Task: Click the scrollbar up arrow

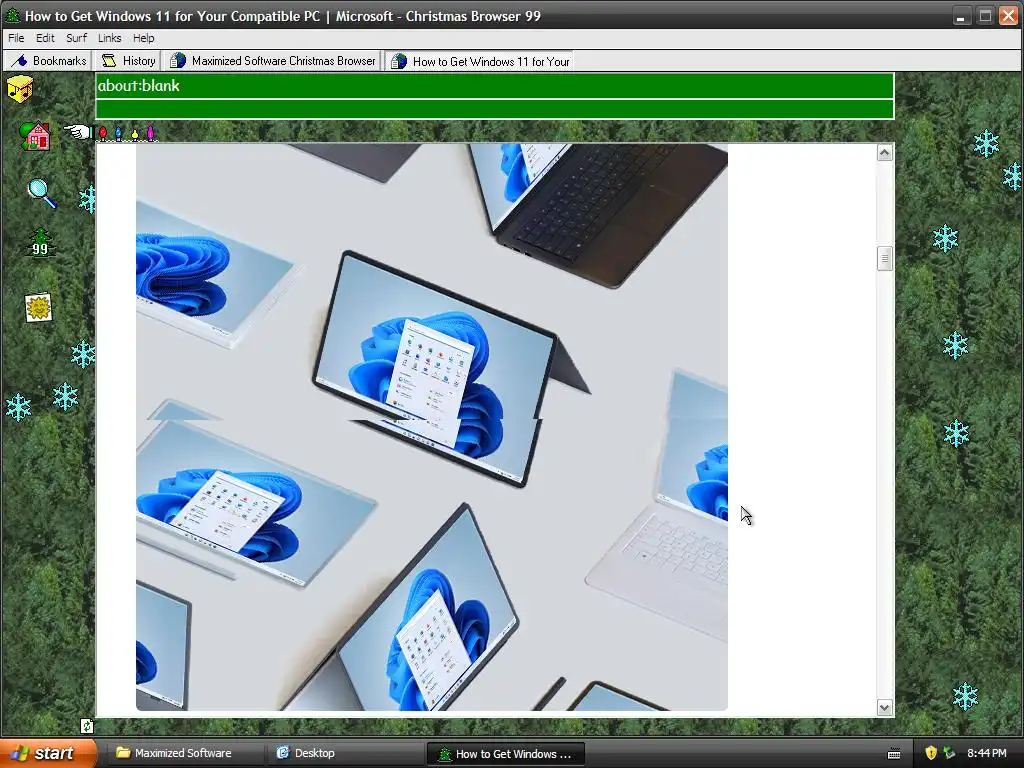Action: [885, 153]
